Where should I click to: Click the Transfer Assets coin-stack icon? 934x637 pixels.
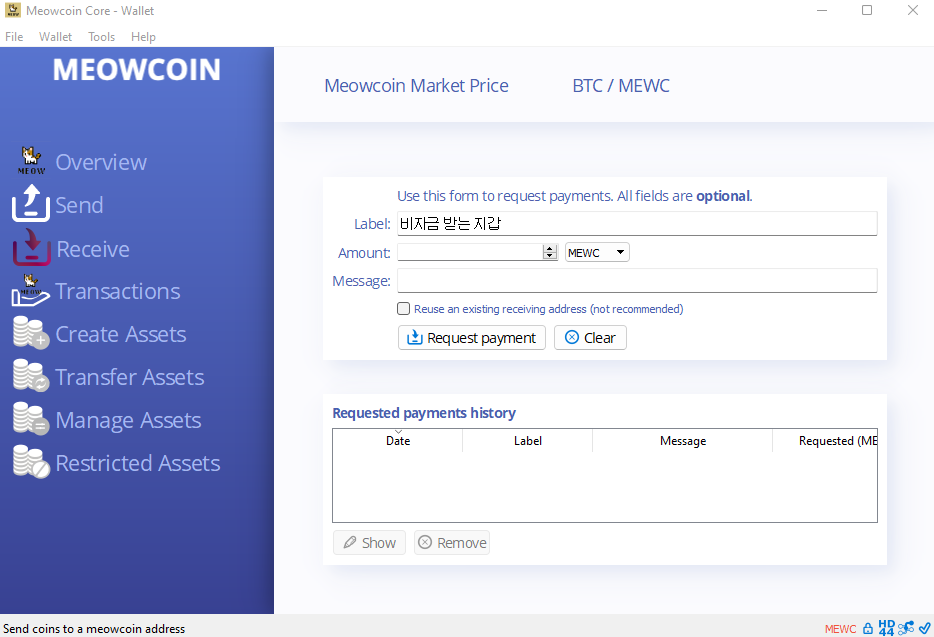click(x=31, y=376)
